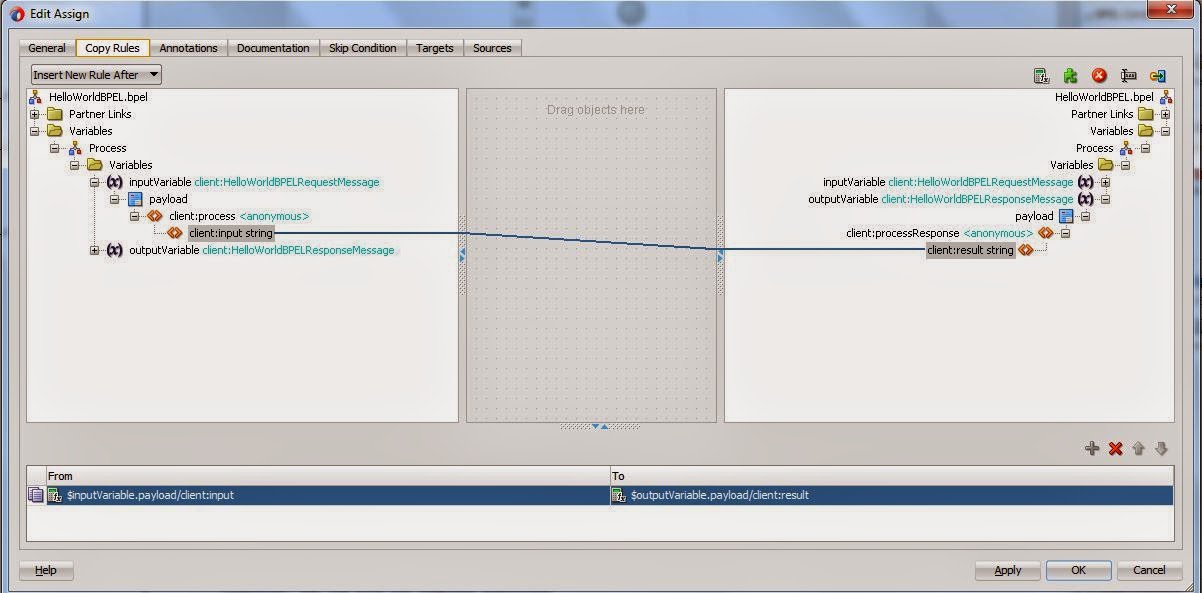Click the green puzzle-piece toolbar icon
Screen dimensions: 1202x593
(1071, 75)
